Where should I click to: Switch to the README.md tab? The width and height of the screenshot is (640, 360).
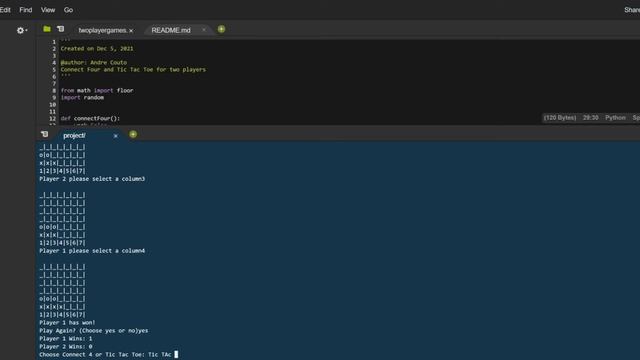(171, 30)
